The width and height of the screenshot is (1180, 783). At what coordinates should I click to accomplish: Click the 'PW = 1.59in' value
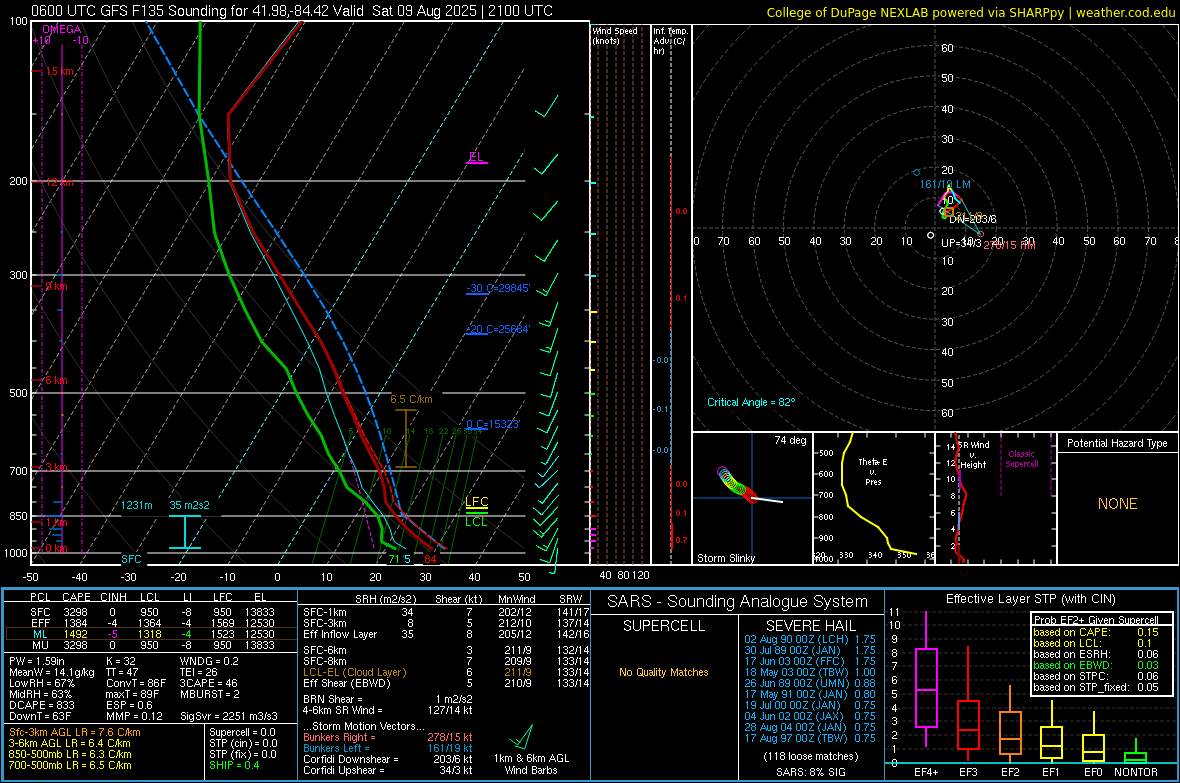tap(37, 661)
